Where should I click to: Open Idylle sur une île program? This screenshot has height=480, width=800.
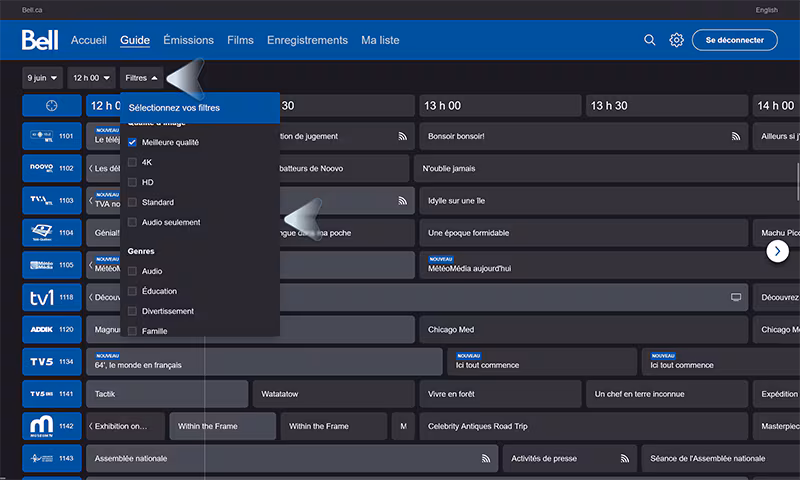(x=609, y=200)
